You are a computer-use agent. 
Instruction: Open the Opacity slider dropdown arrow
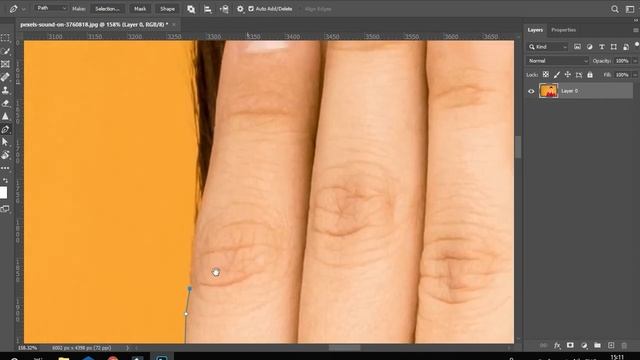click(x=635, y=61)
